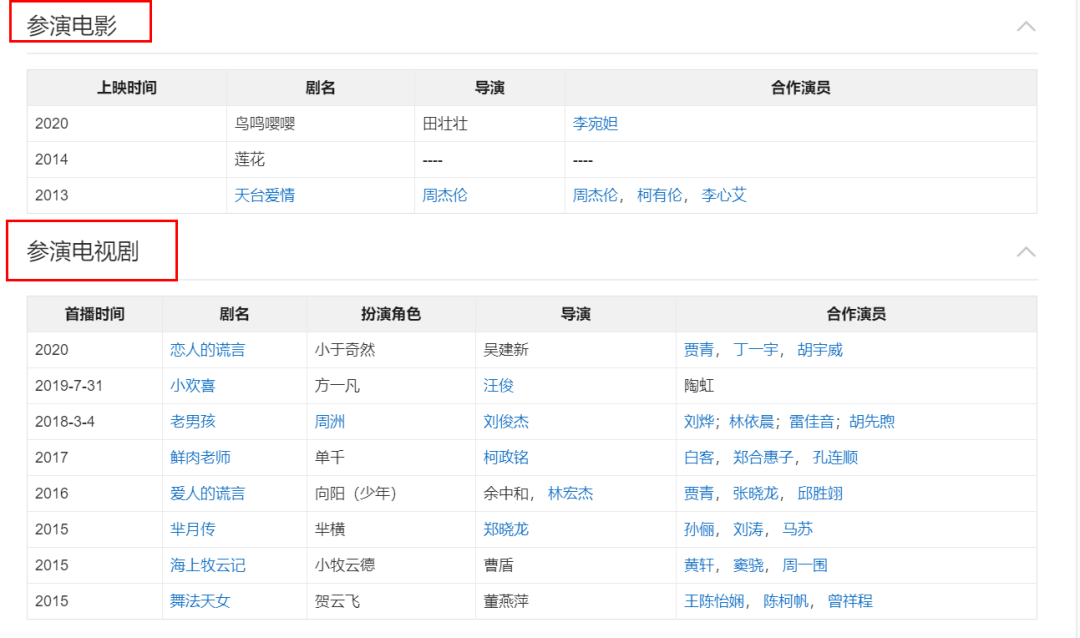
Task: Click the director 周杰伦 link
Action: tap(444, 195)
